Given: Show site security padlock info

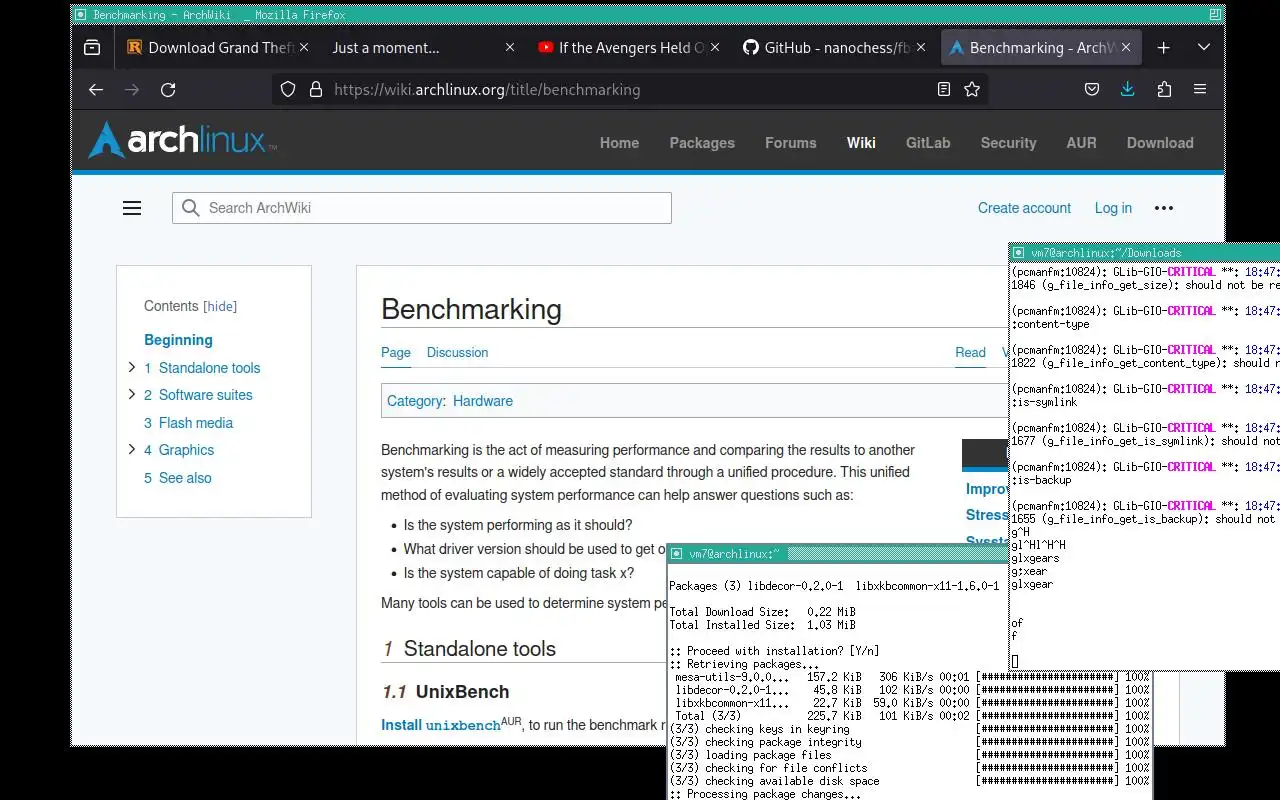Looking at the screenshot, I should 316,89.
